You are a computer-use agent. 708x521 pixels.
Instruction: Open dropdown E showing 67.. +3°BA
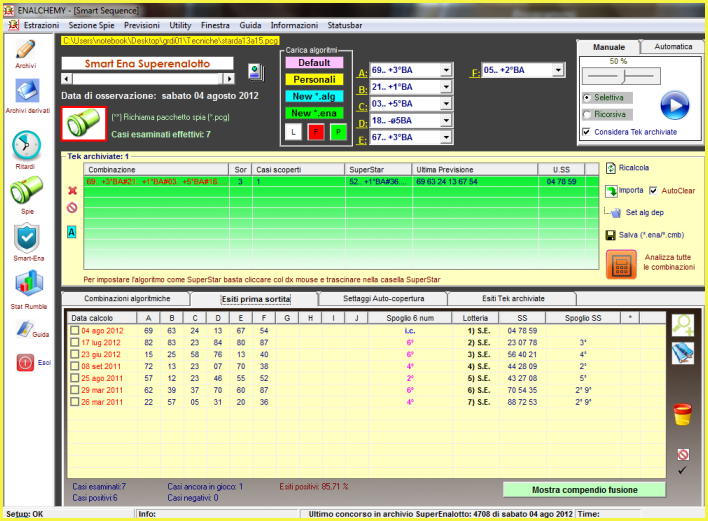coord(446,137)
